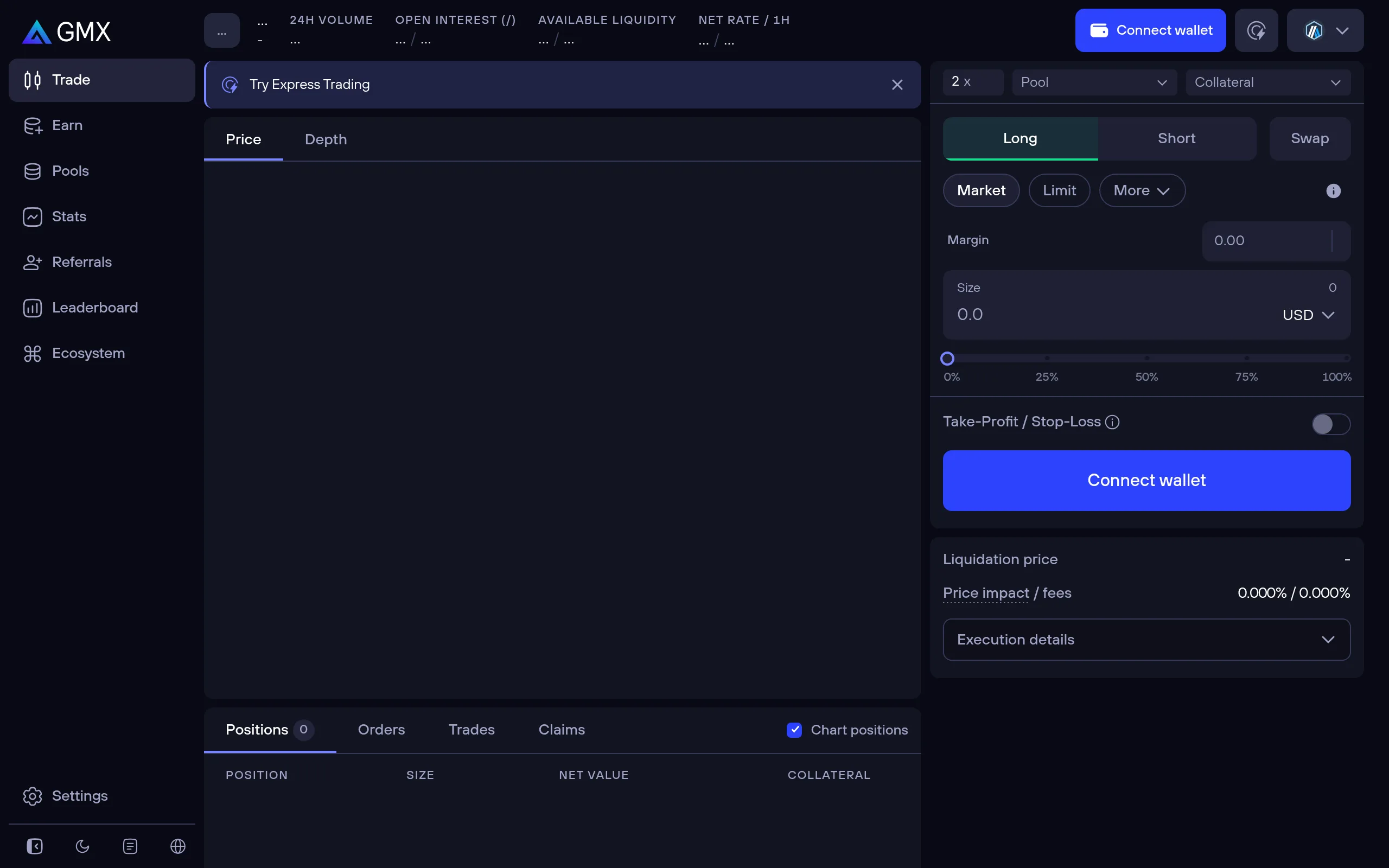Select the Earn sidebar icon
1389x868 pixels.
tap(33, 125)
